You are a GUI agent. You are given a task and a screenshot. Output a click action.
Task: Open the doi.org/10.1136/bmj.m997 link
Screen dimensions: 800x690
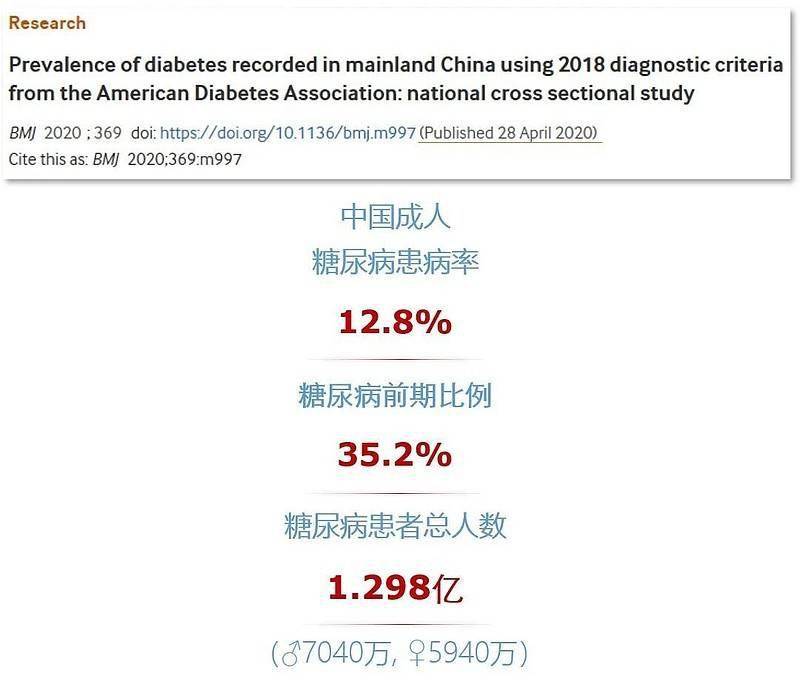tap(288, 133)
